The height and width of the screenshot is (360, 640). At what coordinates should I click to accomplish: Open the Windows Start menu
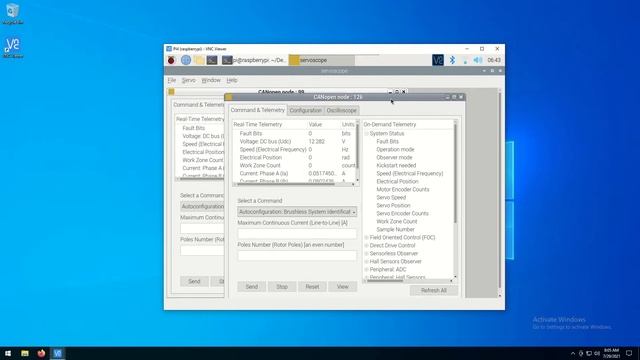click(8, 353)
